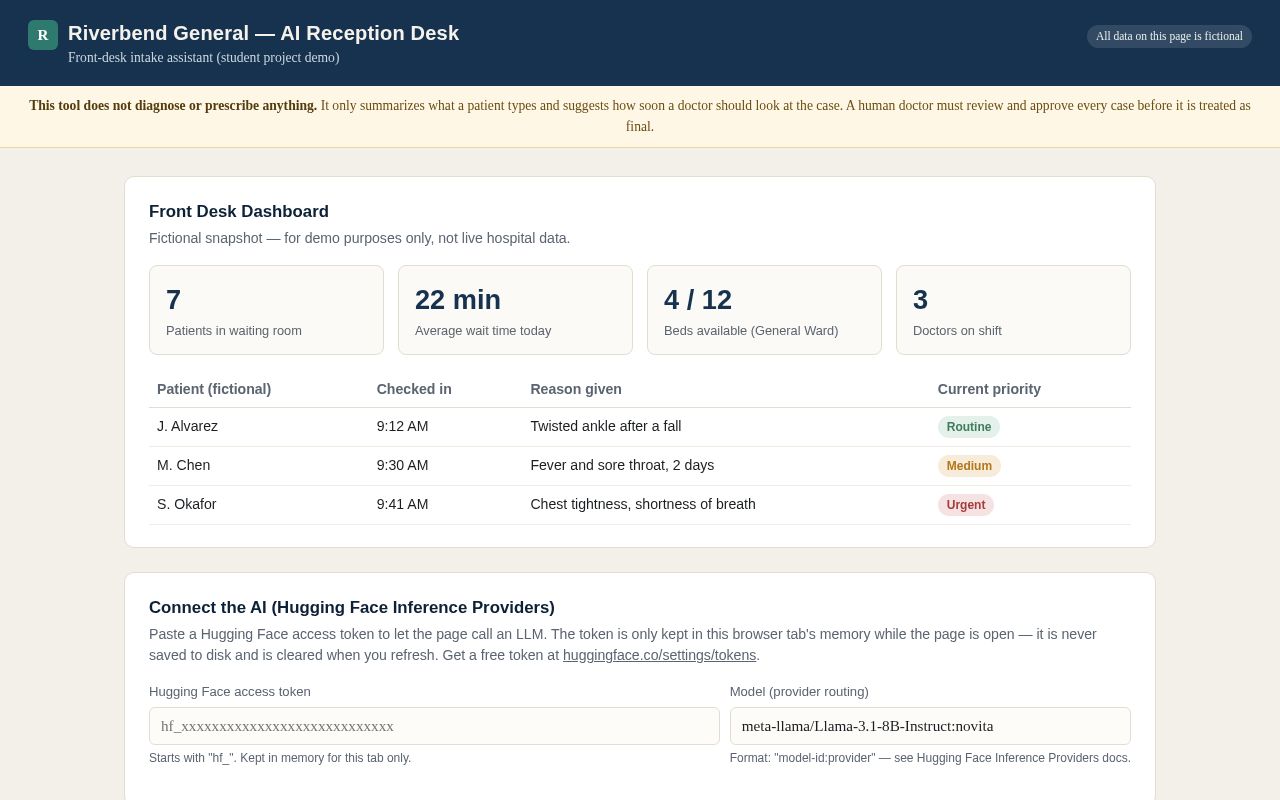Image resolution: width=1280 pixels, height=800 pixels.
Task: Select the S. Okafor patient name
Action: tap(186, 504)
